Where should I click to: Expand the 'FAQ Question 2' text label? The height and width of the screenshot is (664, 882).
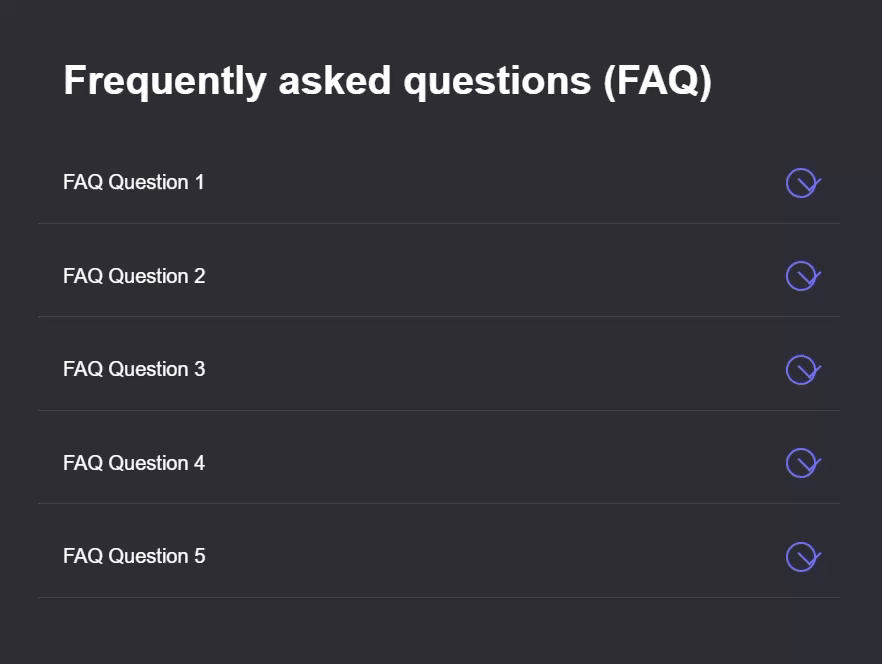(134, 276)
